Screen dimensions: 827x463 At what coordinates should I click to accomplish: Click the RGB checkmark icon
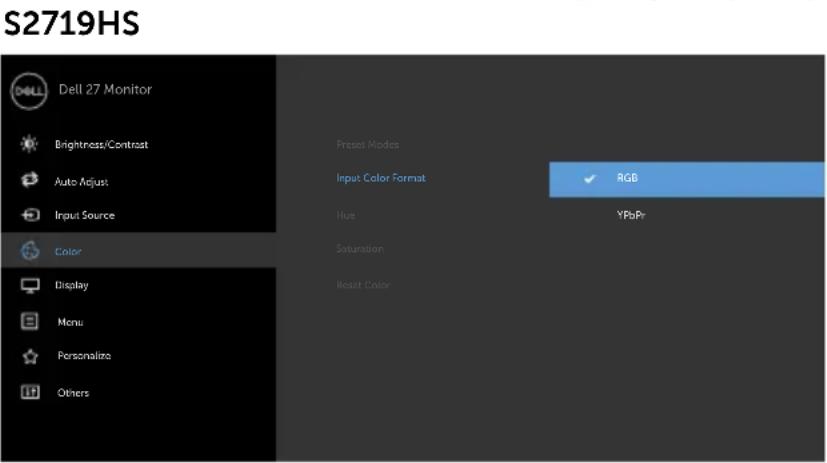(x=589, y=179)
